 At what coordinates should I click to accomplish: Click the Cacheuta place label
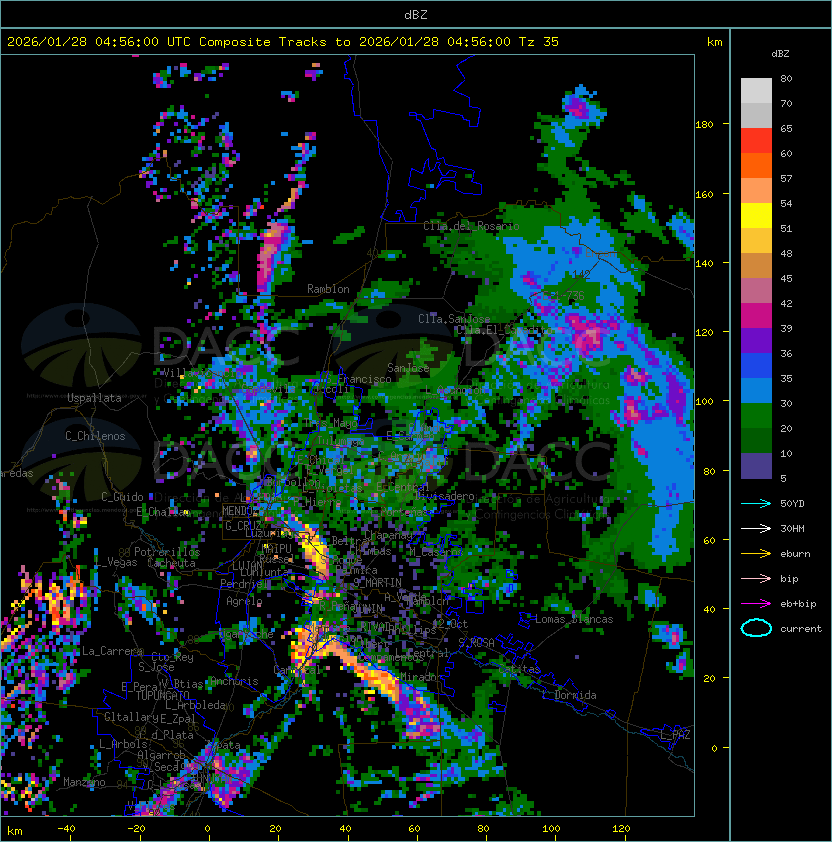(171, 563)
